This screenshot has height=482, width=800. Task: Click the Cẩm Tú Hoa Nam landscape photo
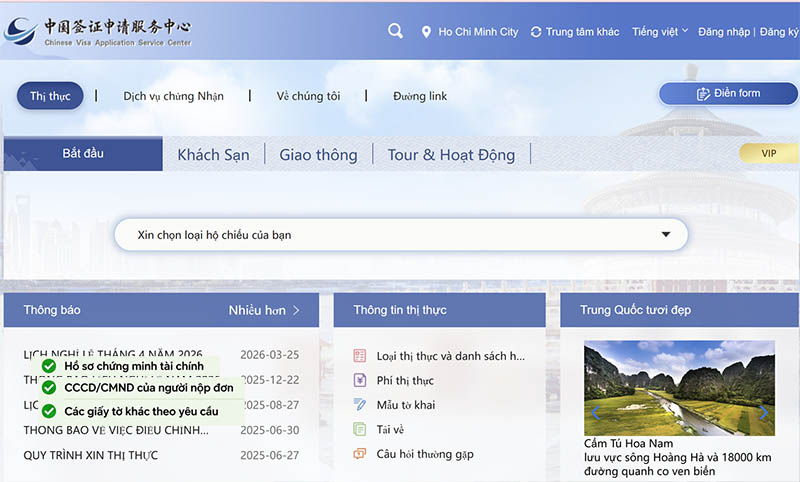[x=679, y=388]
